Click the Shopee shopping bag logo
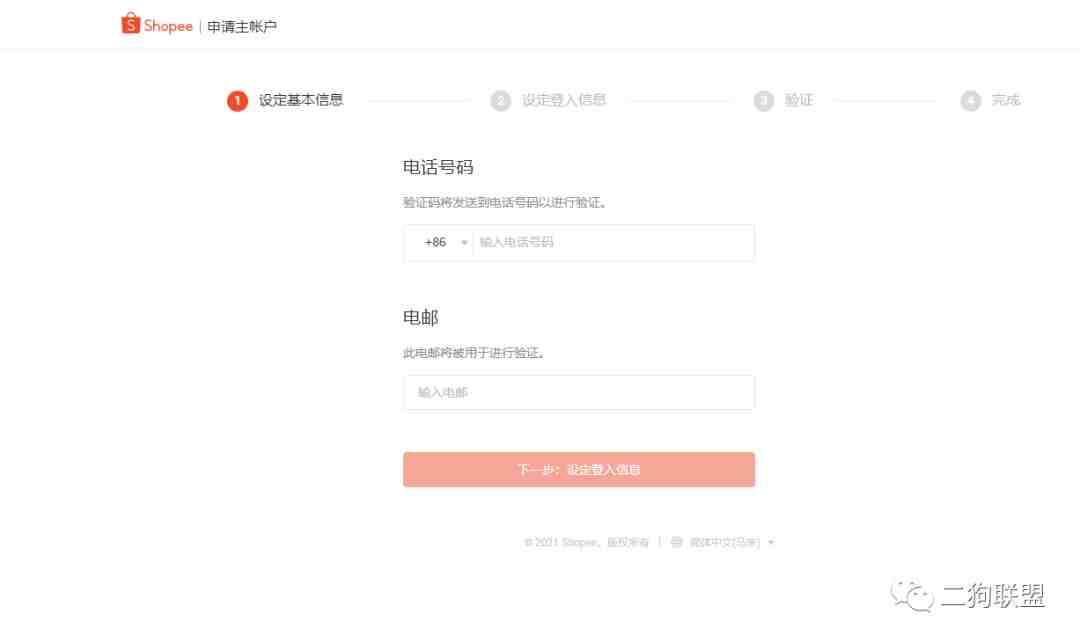Image resolution: width=1080 pixels, height=643 pixels. click(x=130, y=23)
